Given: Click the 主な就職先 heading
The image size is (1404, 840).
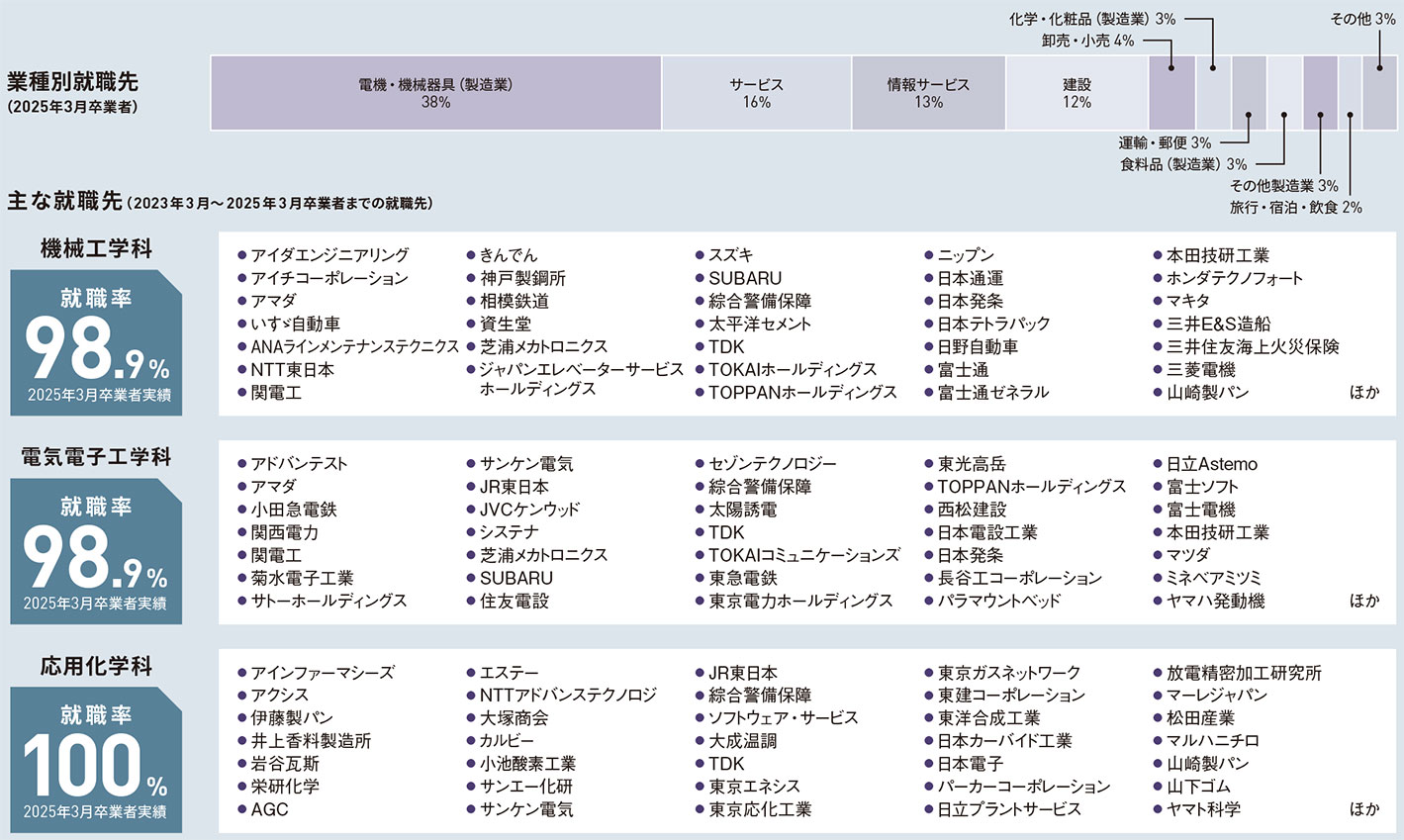Looking at the screenshot, I should click(64, 201).
